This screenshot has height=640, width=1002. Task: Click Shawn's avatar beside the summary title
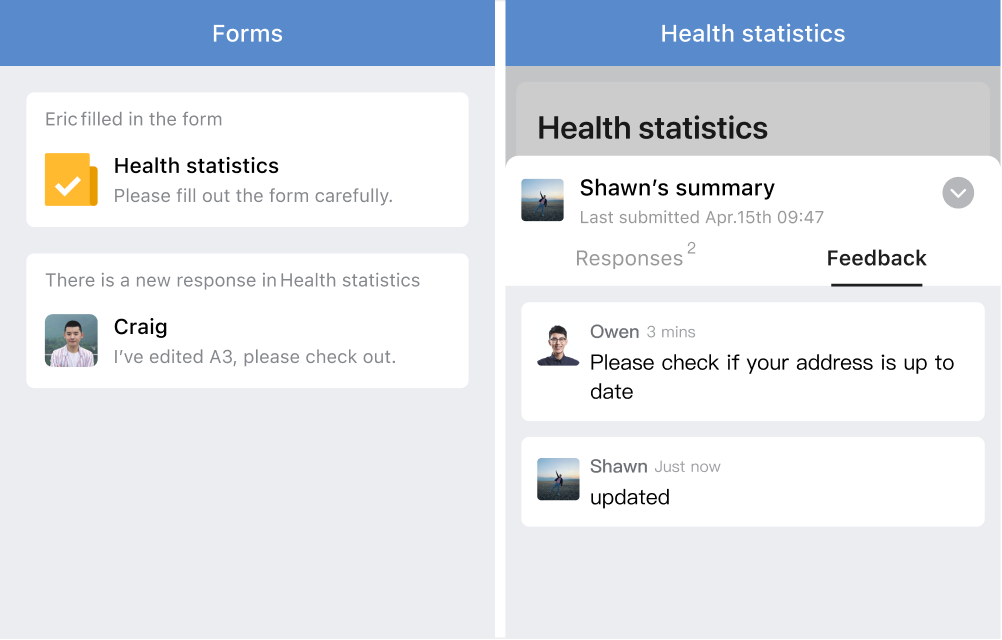click(542, 200)
